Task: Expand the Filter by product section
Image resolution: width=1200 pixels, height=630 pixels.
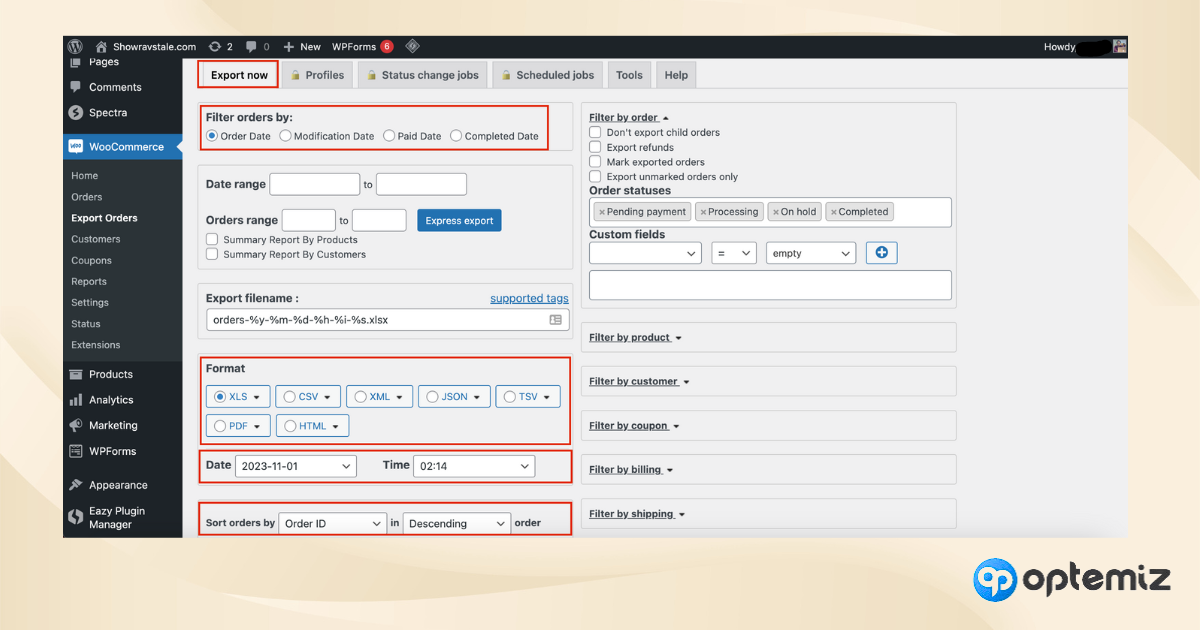Action: coord(635,338)
